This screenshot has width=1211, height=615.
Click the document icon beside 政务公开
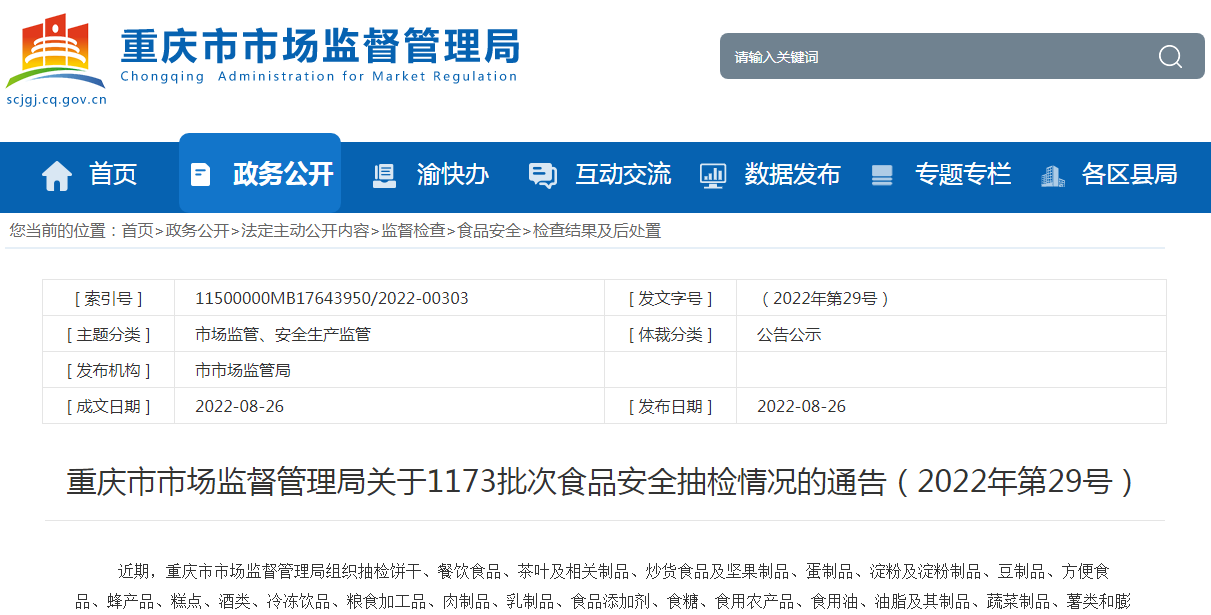click(x=201, y=175)
